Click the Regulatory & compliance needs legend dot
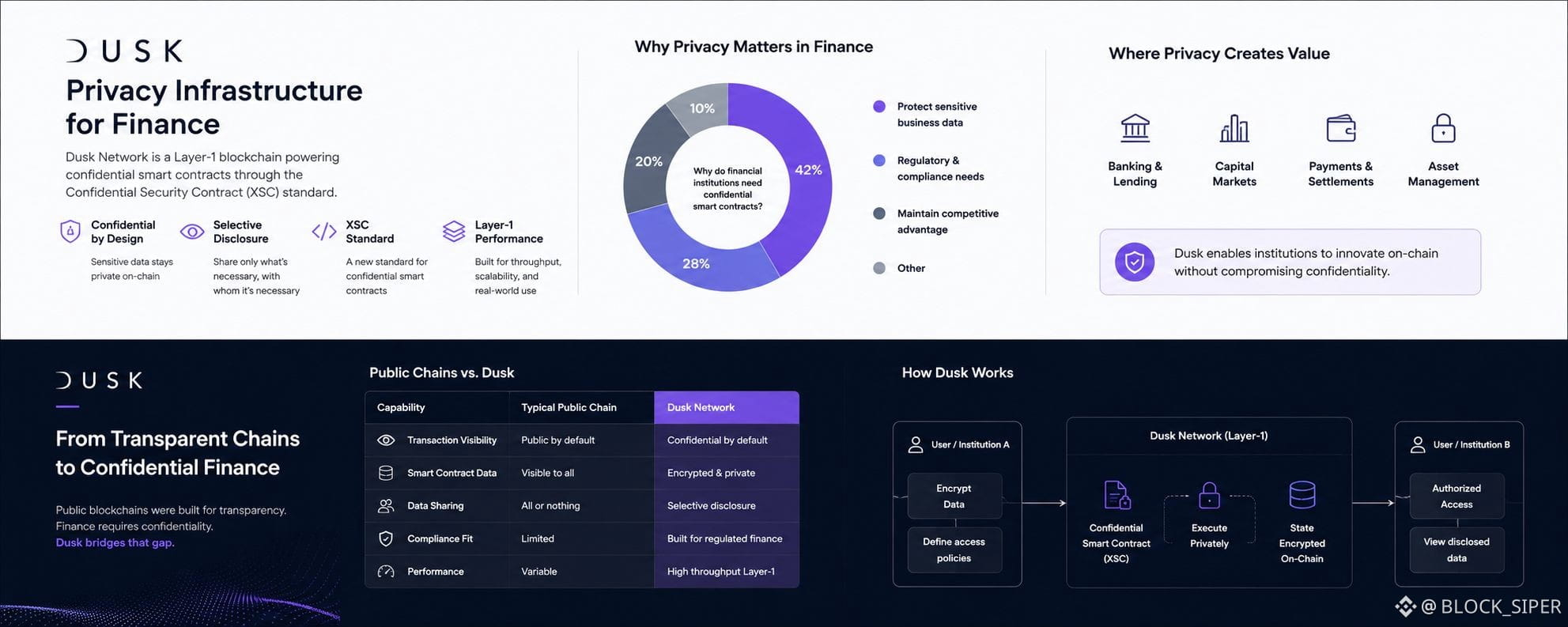The width and height of the screenshot is (1568, 627). pyautogui.click(x=879, y=161)
